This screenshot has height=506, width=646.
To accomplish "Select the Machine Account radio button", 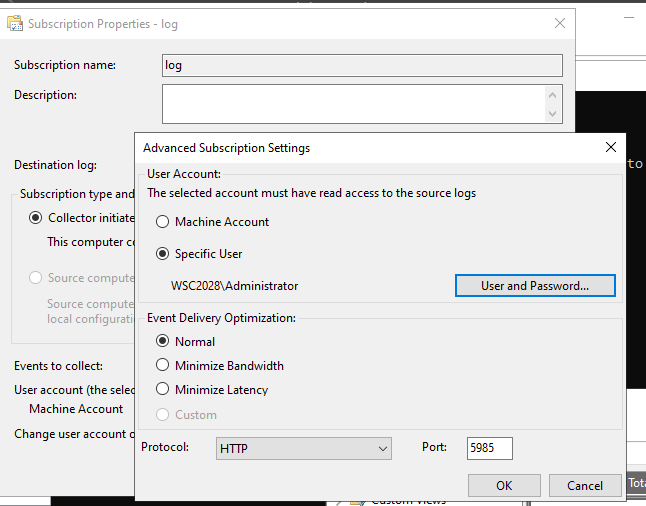I will pyautogui.click(x=162, y=222).
